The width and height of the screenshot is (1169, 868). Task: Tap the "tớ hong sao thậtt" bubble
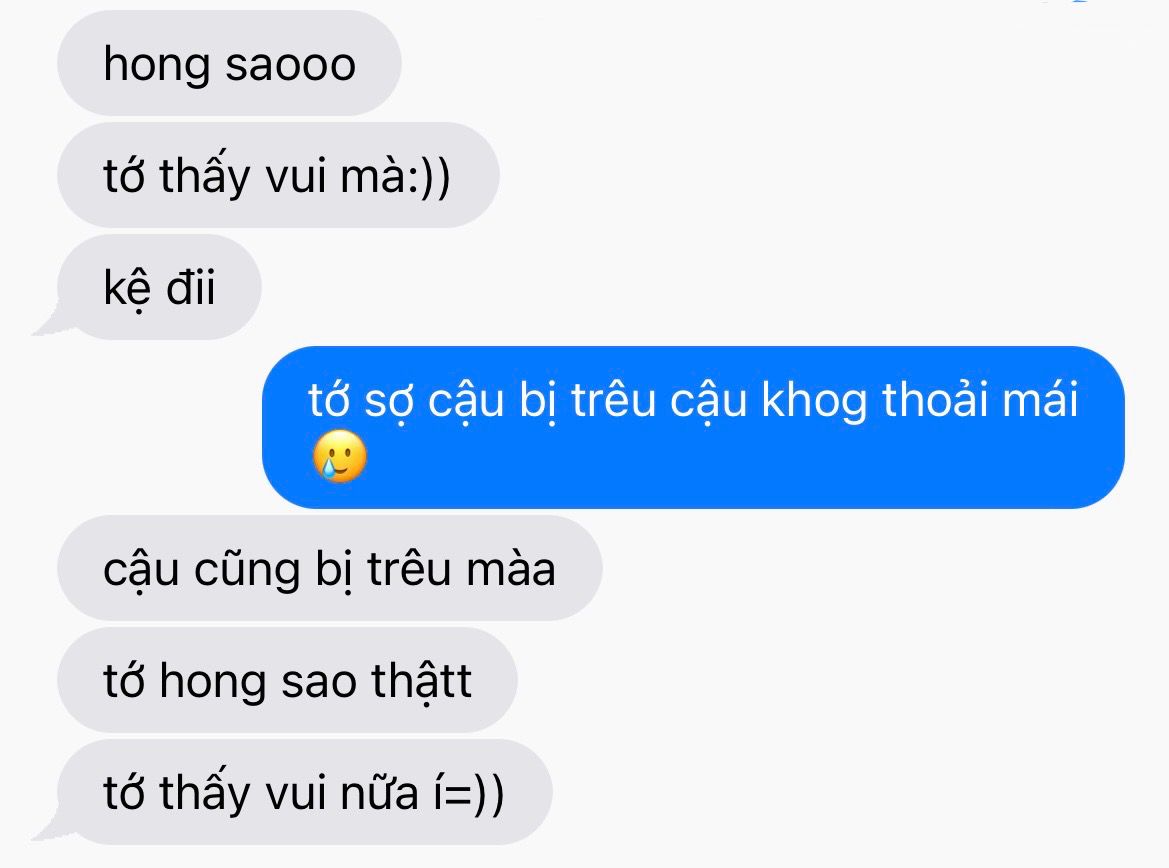tap(287, 680)
